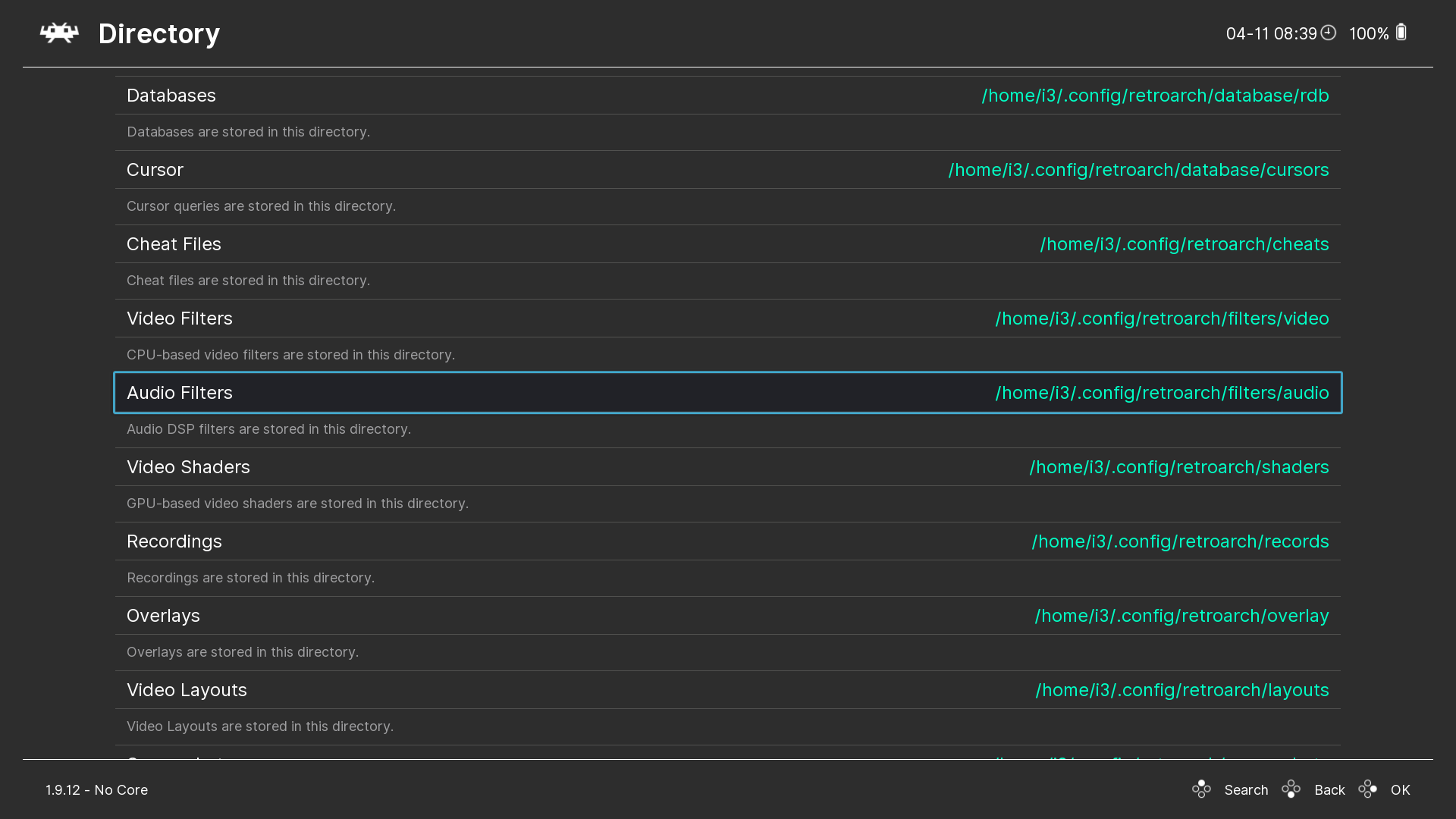Select the Recordings directory entry
The height and width of the screenshot is (819, 1456).
pos(174,541)
